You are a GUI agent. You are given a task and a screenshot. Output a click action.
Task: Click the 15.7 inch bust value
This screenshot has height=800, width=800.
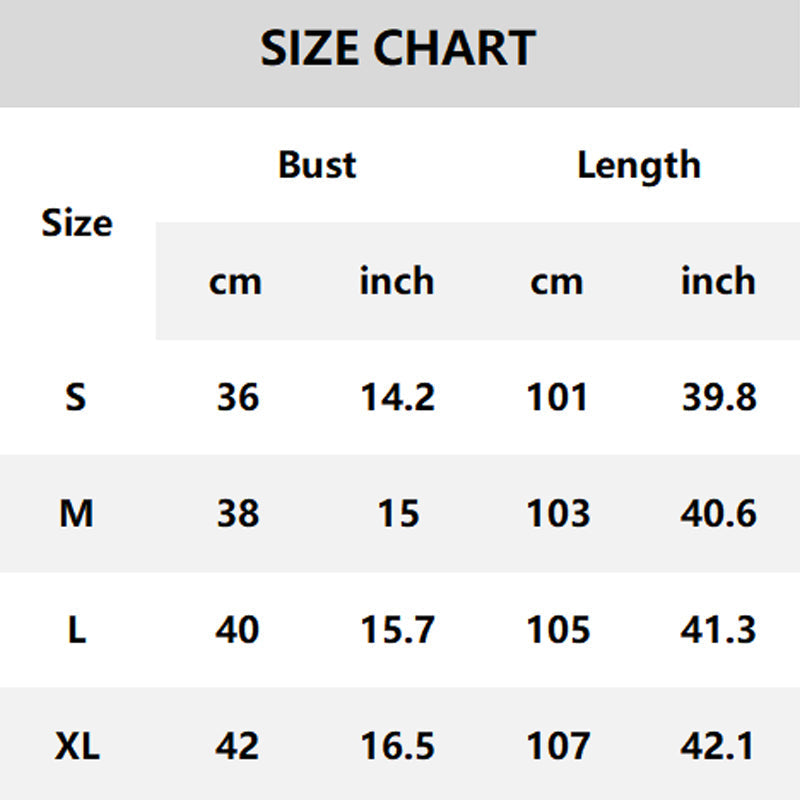pyautogui.click(x=397, y=630)
